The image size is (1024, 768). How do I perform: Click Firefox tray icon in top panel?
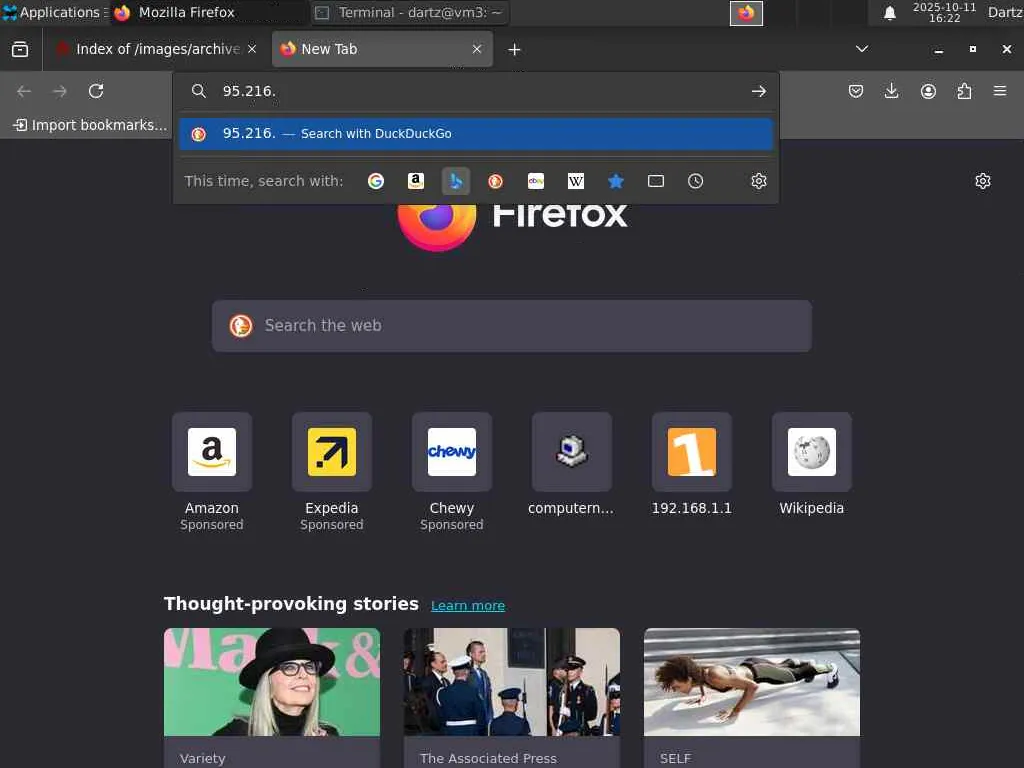pyautogui.click(x=746, y=13)
